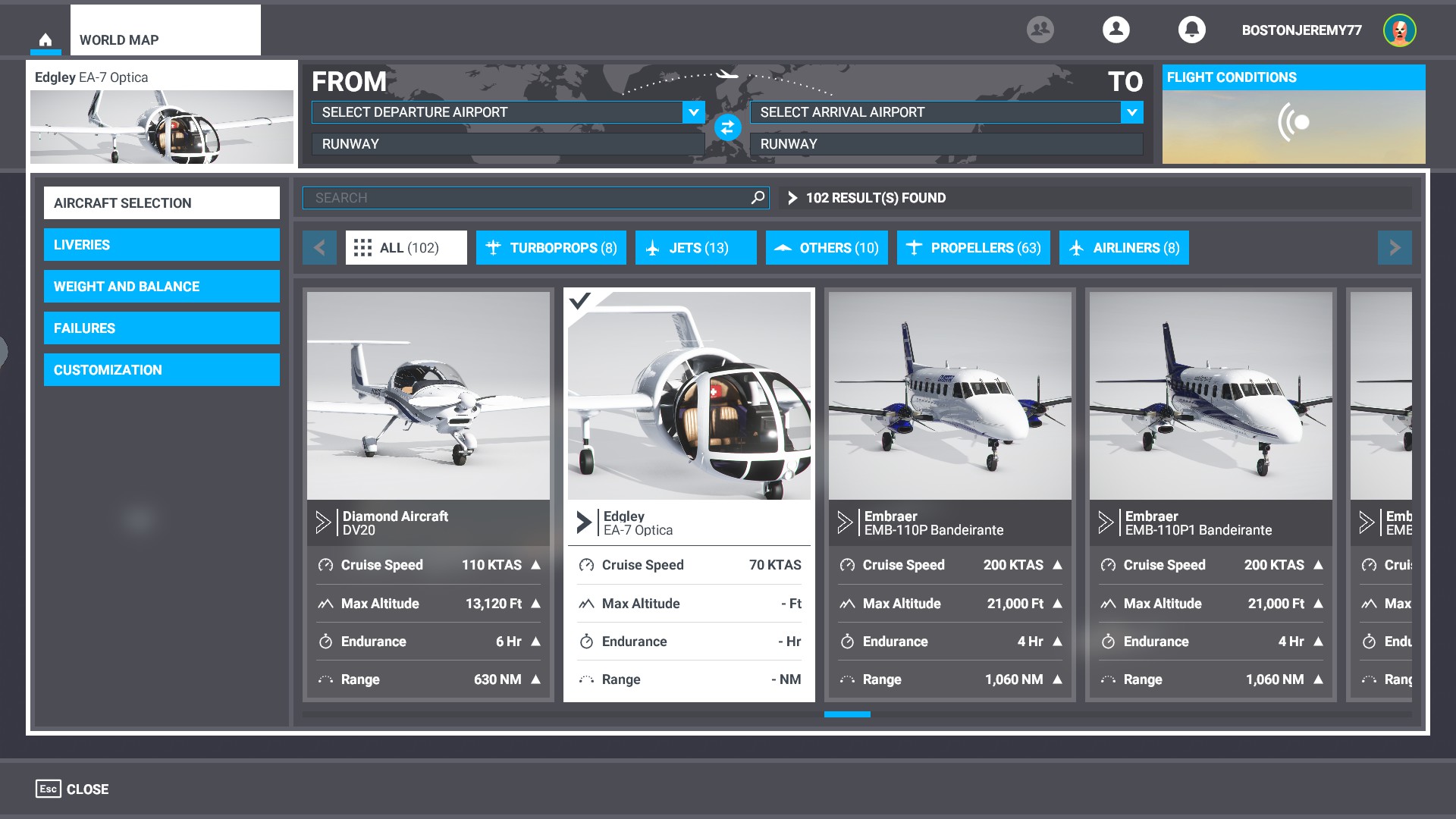Expand the departure airport dropdown arrow
Viewport: 1456px width, 819px height.
693,112
